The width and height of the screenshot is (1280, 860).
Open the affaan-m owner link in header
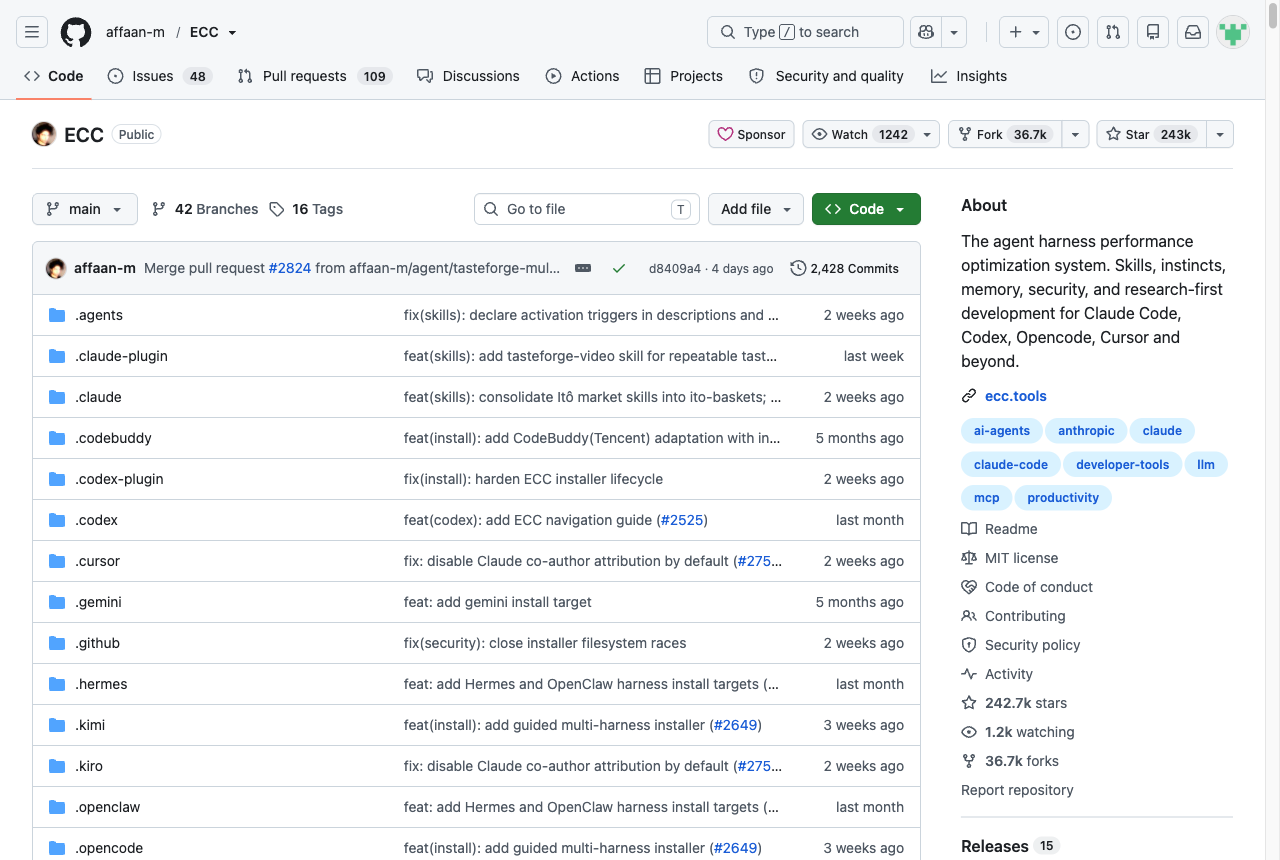135,32
